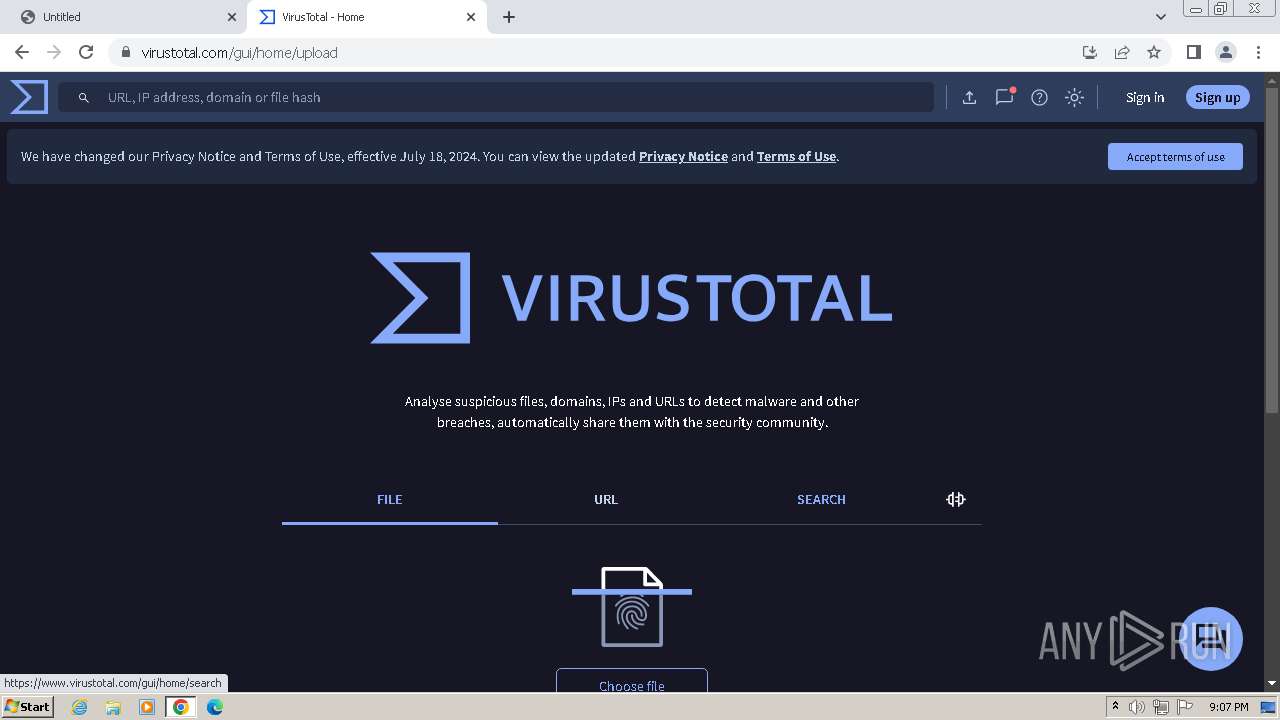Switch to the SEARCH tab
Screen dimensions: 1280x720
[821, 499]
